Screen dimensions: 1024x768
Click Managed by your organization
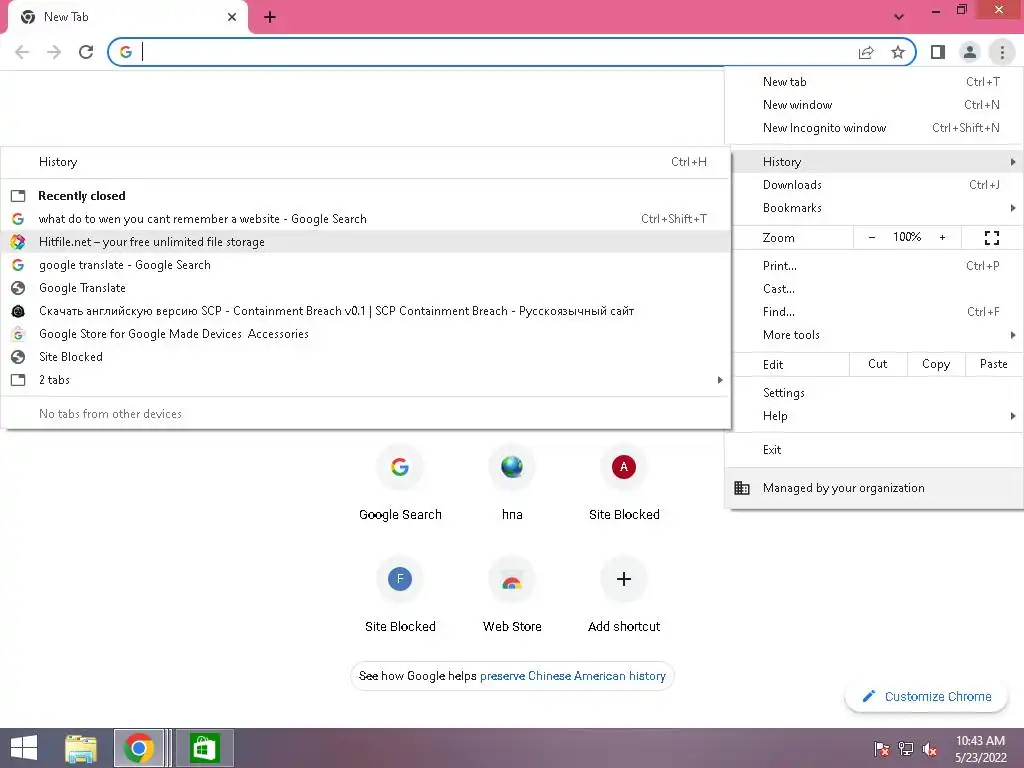874,488
